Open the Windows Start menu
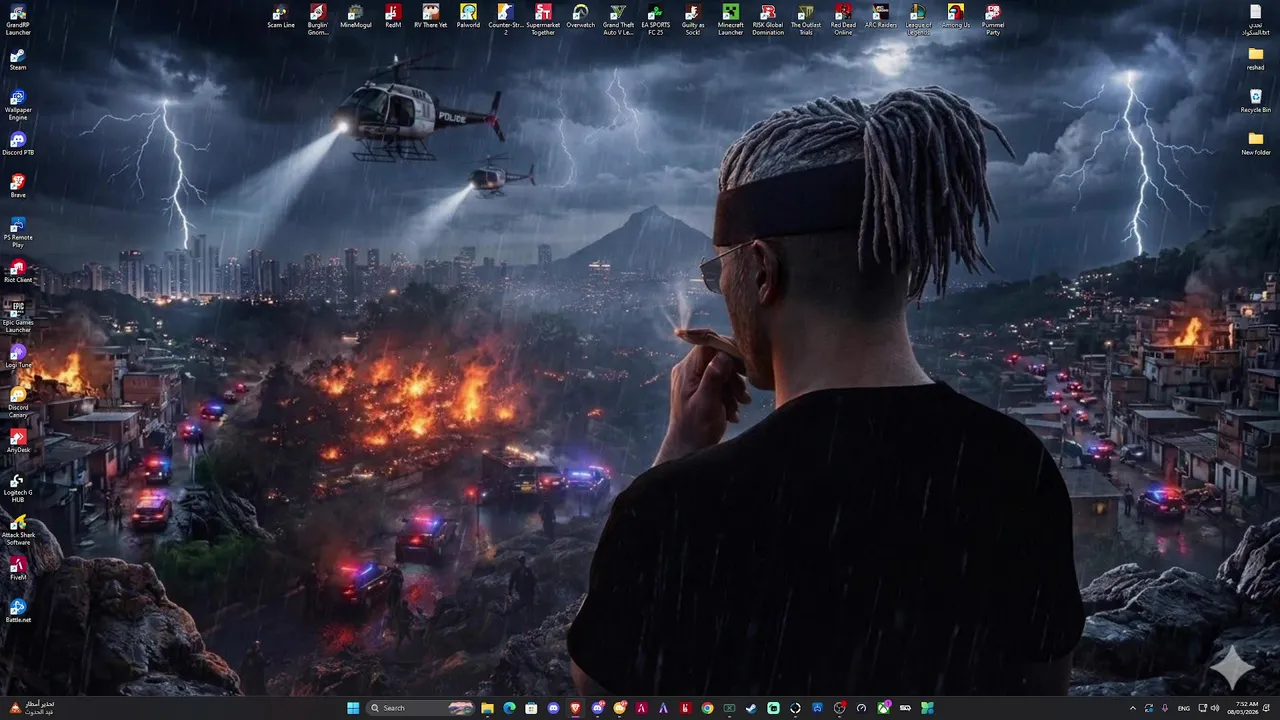This screenshot has height=720, width=1280. pyautogui.click(x=353, y=708)
